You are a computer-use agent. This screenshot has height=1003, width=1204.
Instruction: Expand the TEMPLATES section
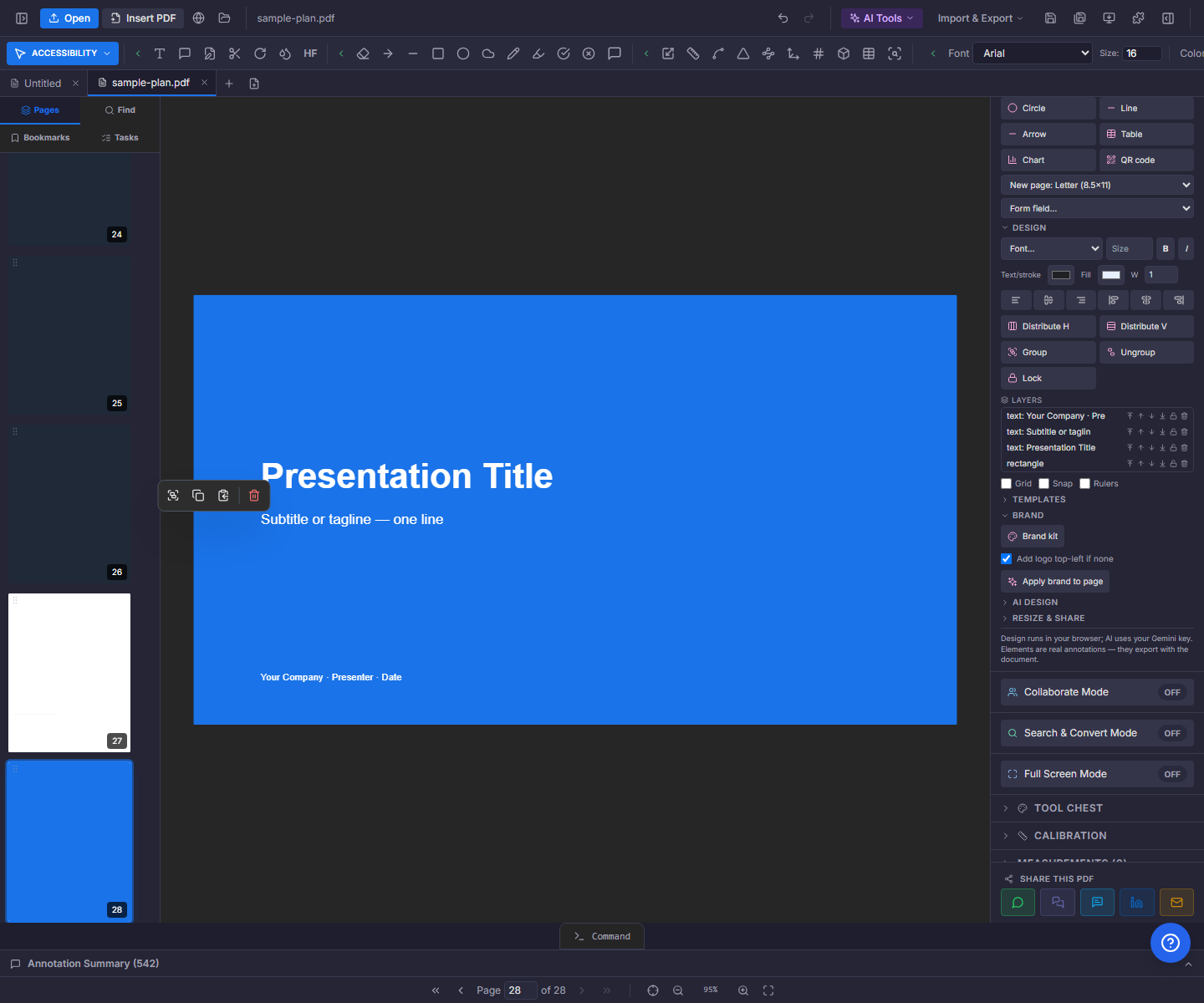(1038, 500)
